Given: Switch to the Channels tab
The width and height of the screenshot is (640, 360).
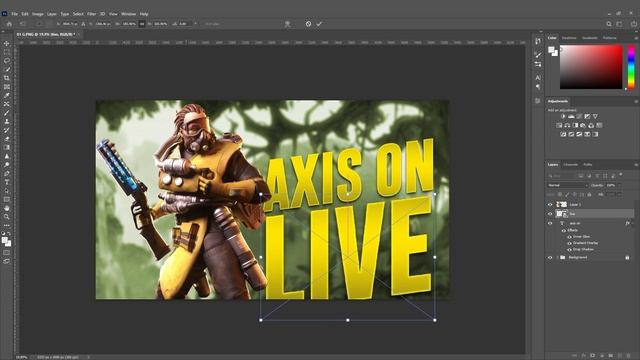Looking at the screenshot, I should point(571,165).
